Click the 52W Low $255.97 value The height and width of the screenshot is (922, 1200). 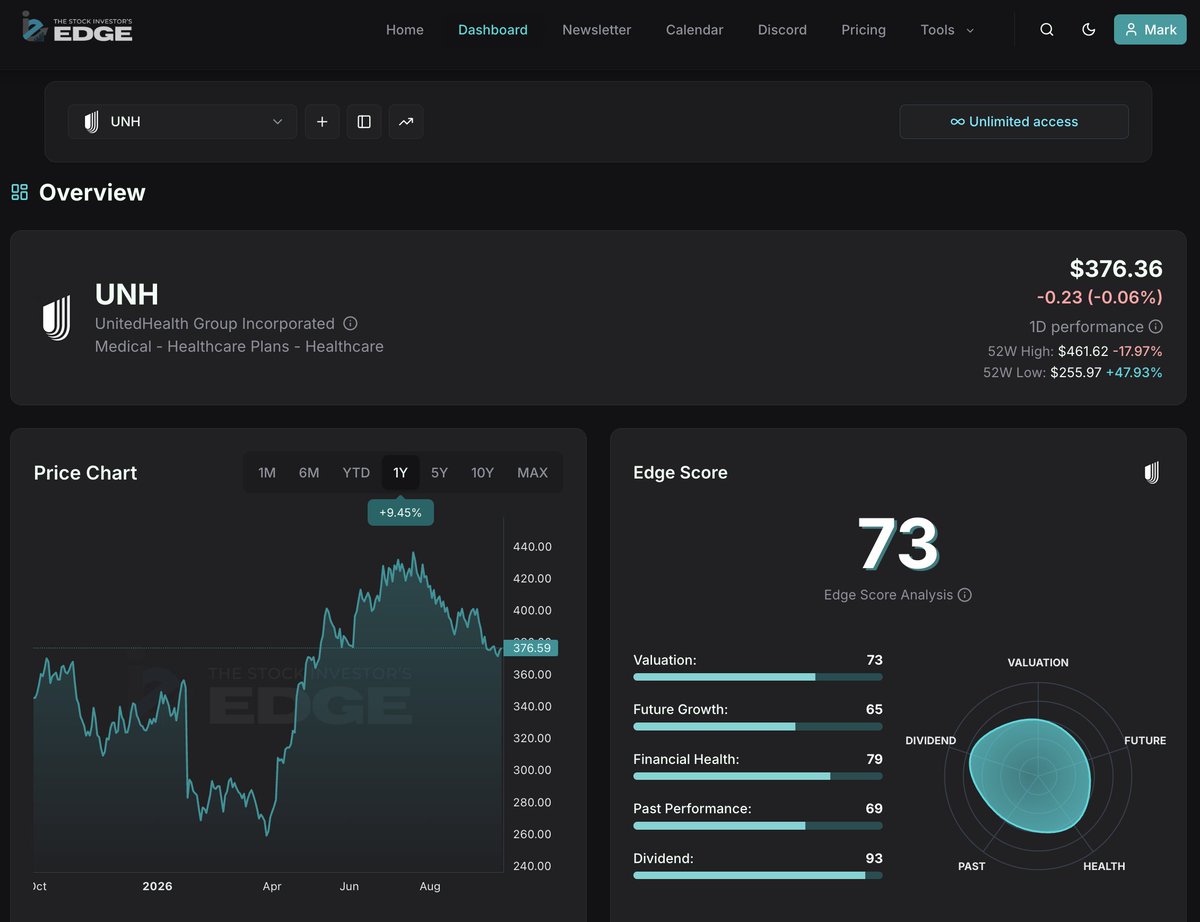pos(1075,372)
